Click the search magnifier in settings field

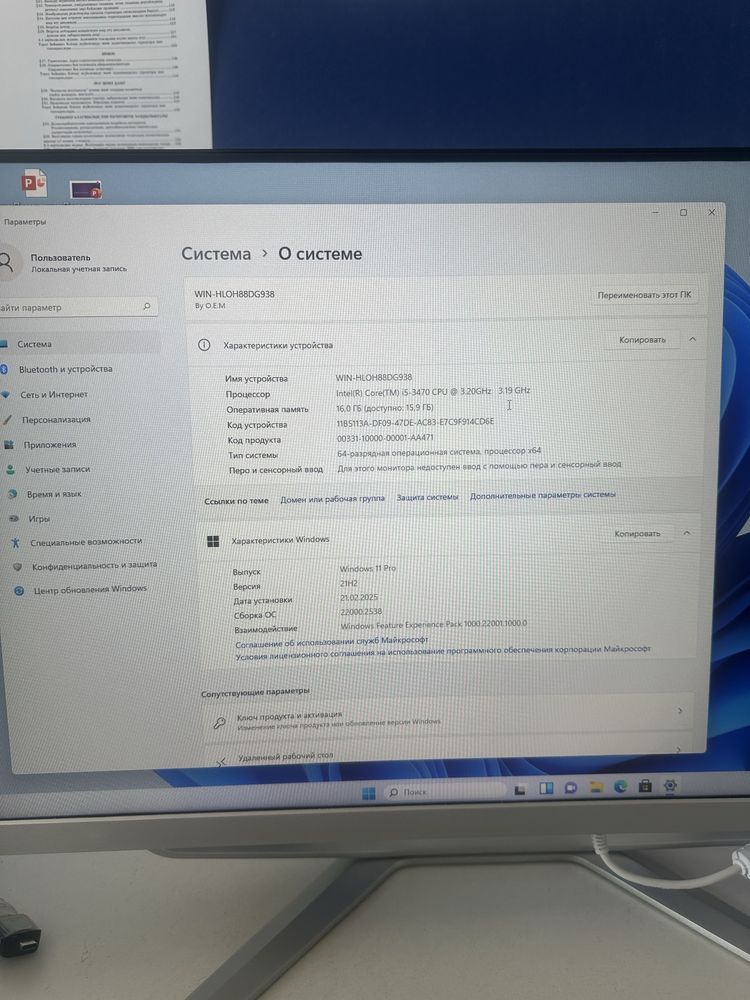point(147,307)
